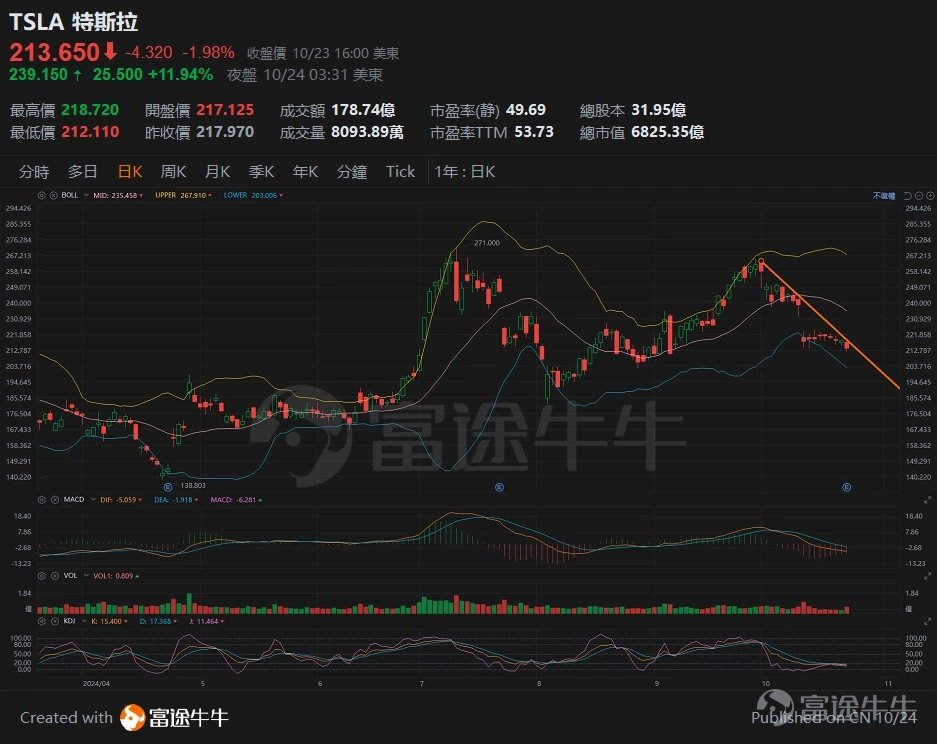Click the 1年 : 日K range selector
937x744 pixels.
tap(465, 172)
